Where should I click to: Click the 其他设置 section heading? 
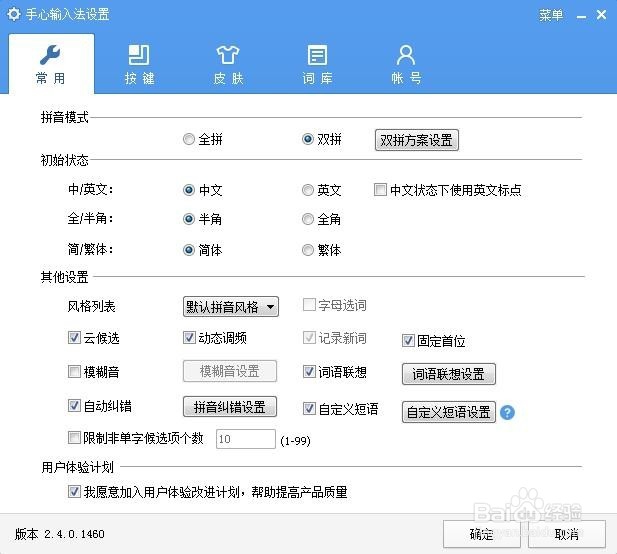point(65,277)
